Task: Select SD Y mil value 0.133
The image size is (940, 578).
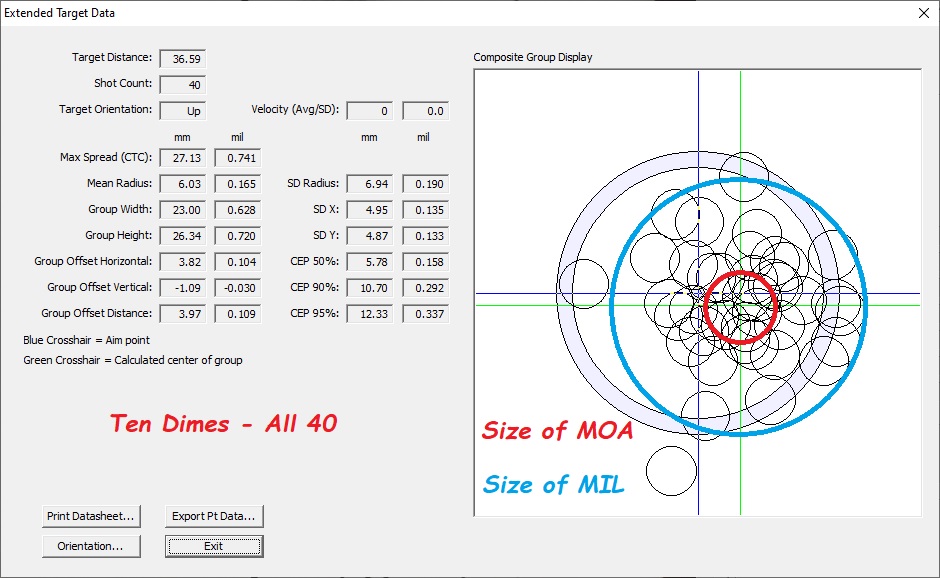Action: [426, 236]
